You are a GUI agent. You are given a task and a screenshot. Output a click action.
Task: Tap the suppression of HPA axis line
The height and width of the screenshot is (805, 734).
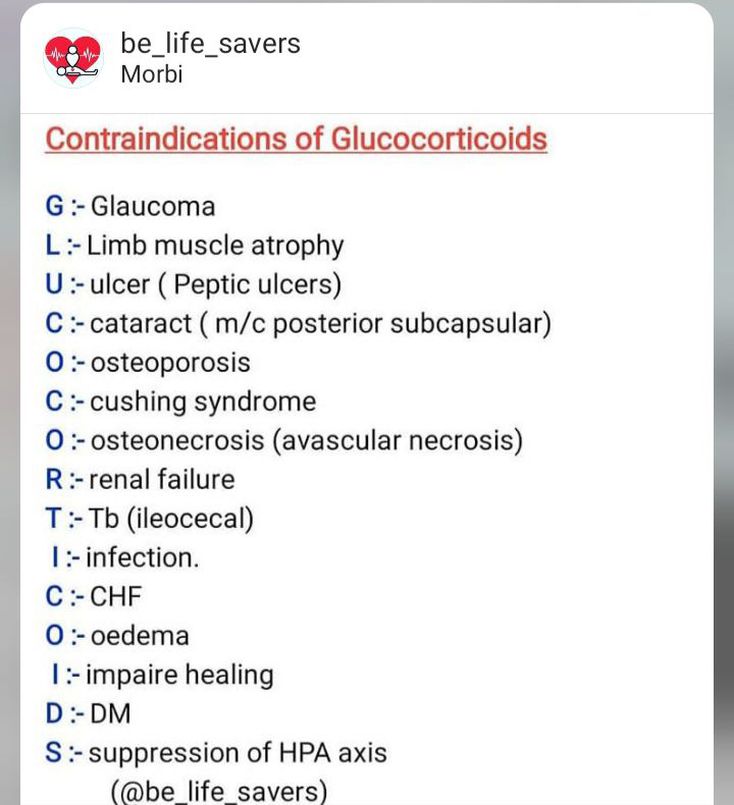[216, 752]
